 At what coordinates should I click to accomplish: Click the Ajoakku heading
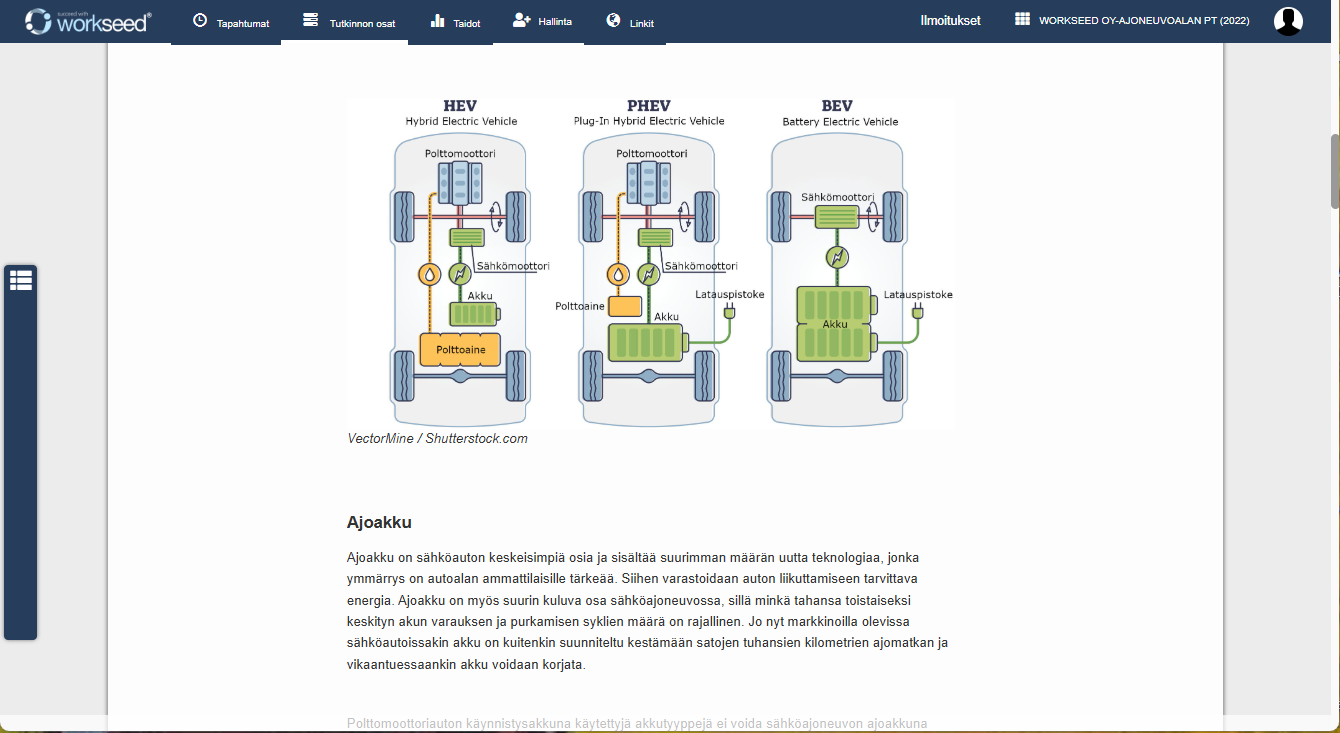tap(379, 522)
